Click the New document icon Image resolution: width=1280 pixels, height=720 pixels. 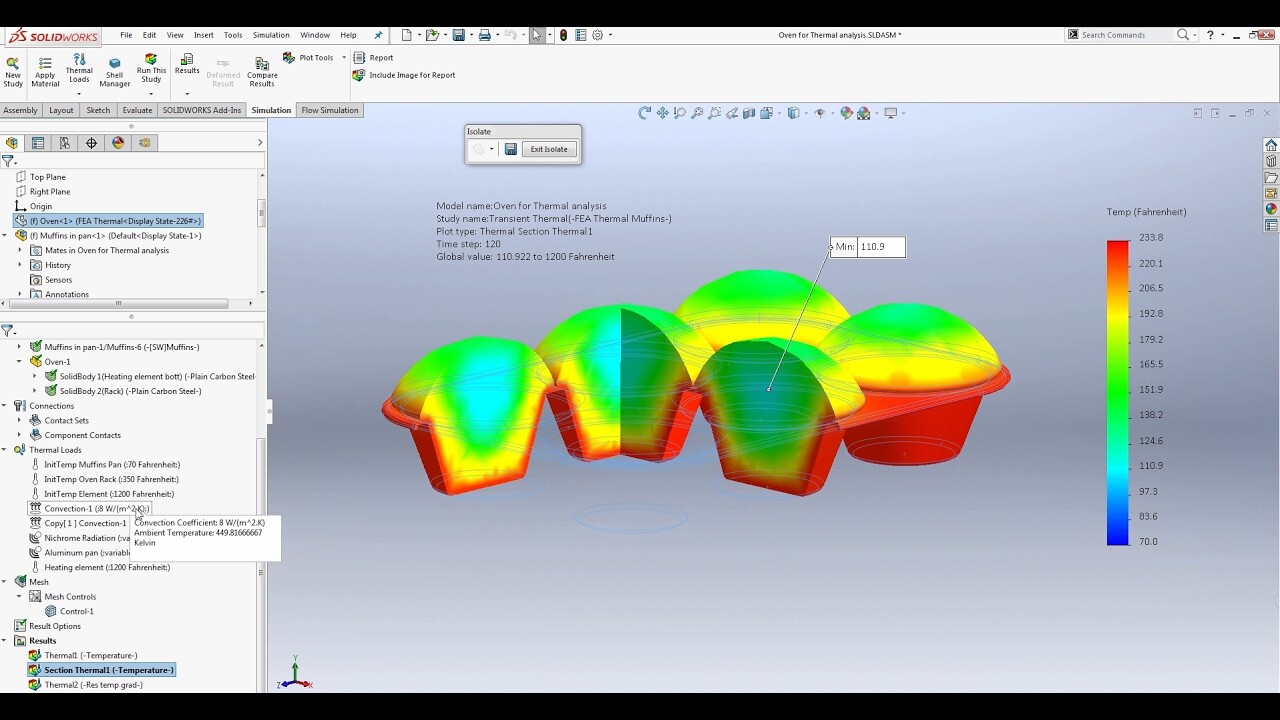(x=406, y=35)
